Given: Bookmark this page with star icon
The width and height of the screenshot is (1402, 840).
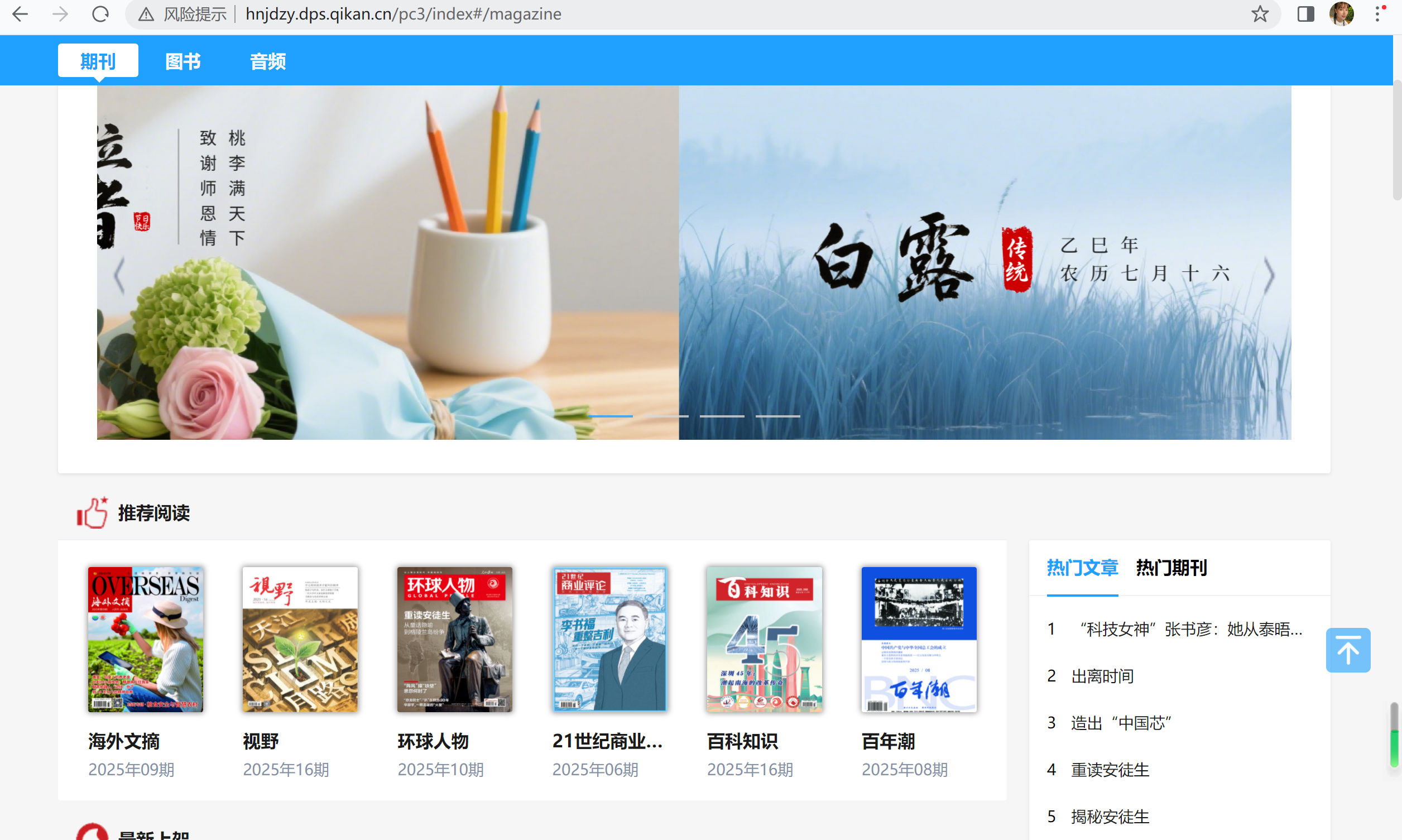Looking at the screenshot, I should (x=1259, y=14).
